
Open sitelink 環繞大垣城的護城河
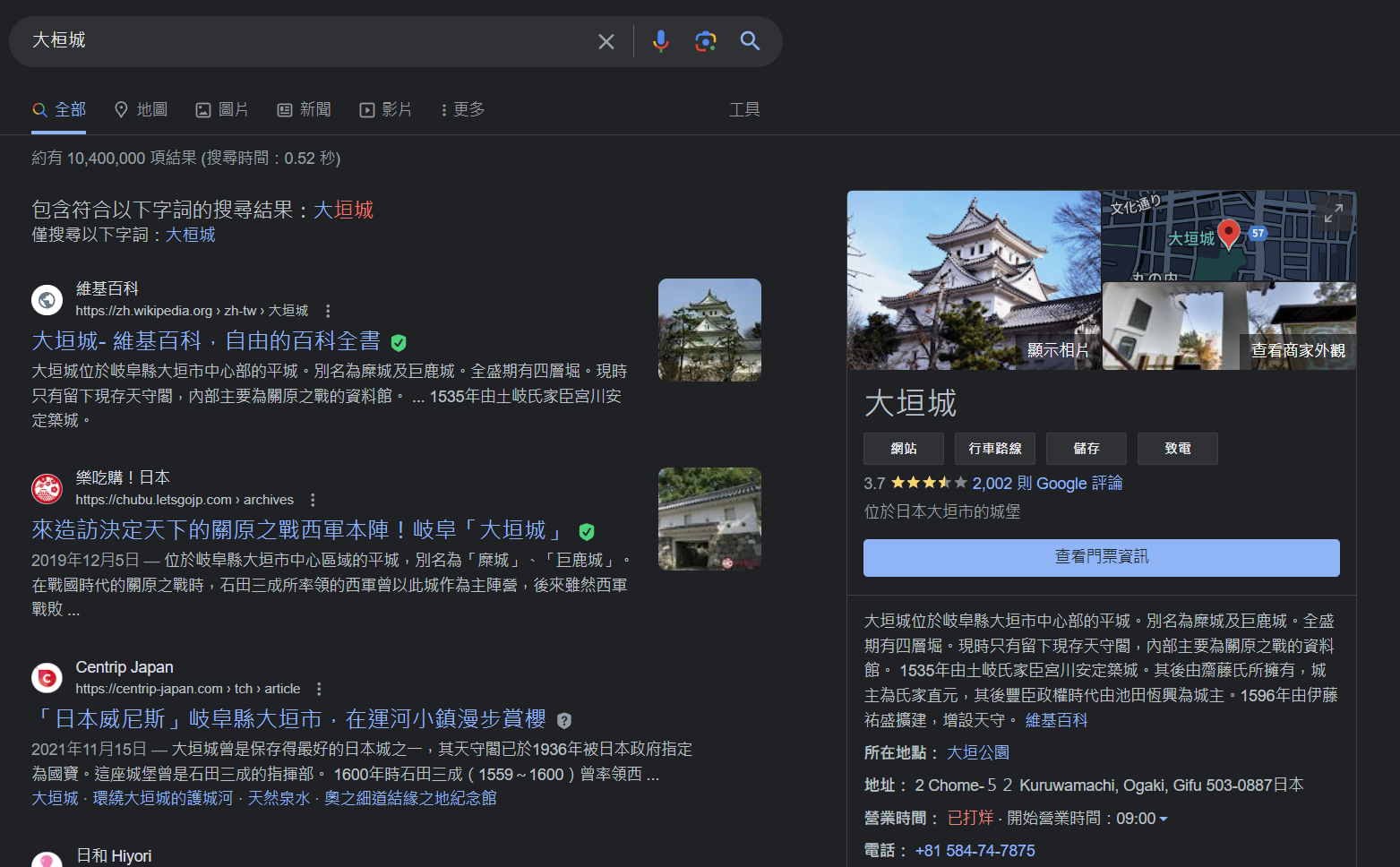click(163, 798)
